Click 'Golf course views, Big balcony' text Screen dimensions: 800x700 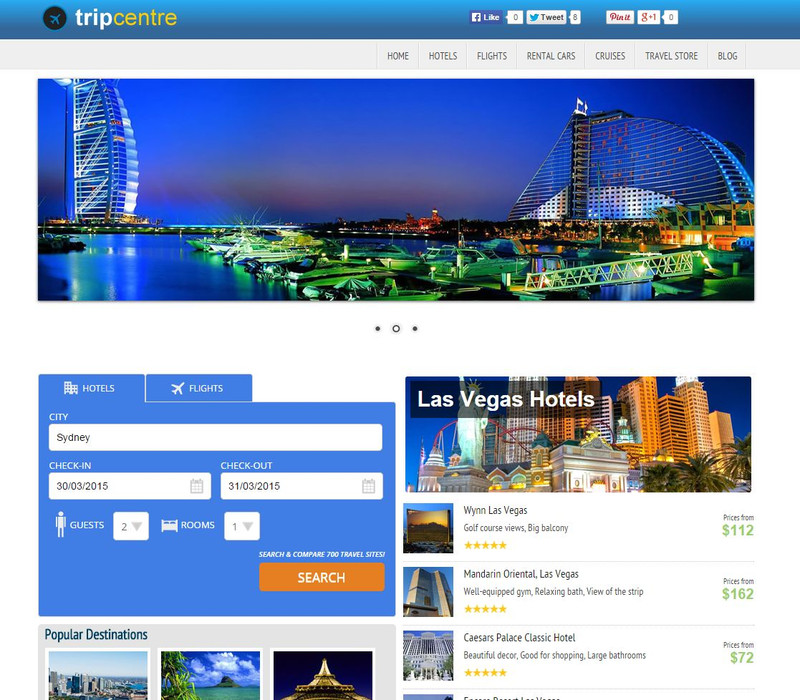pos(516,528)
